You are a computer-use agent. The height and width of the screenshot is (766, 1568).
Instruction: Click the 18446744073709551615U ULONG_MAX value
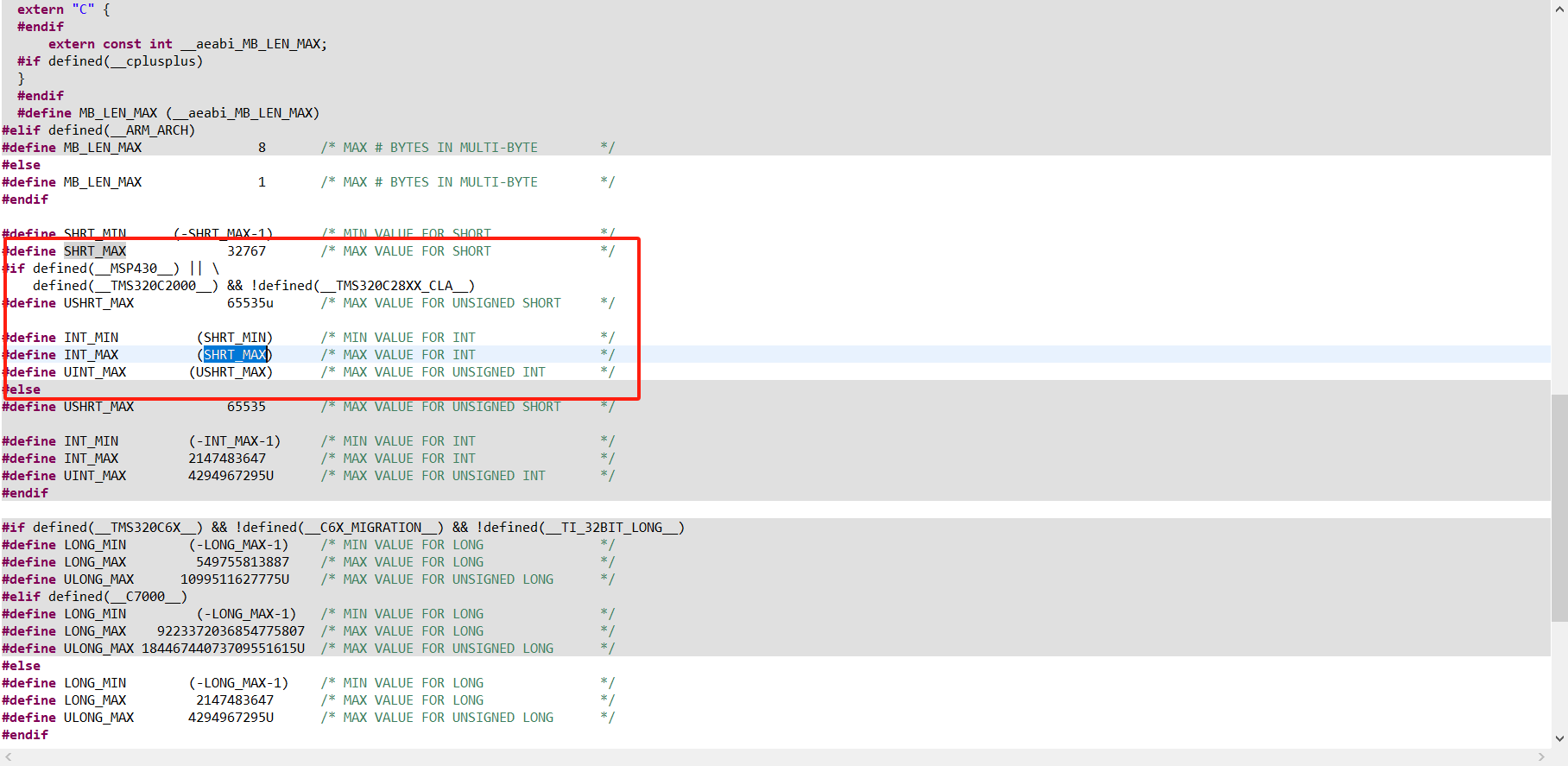point(224,649)
